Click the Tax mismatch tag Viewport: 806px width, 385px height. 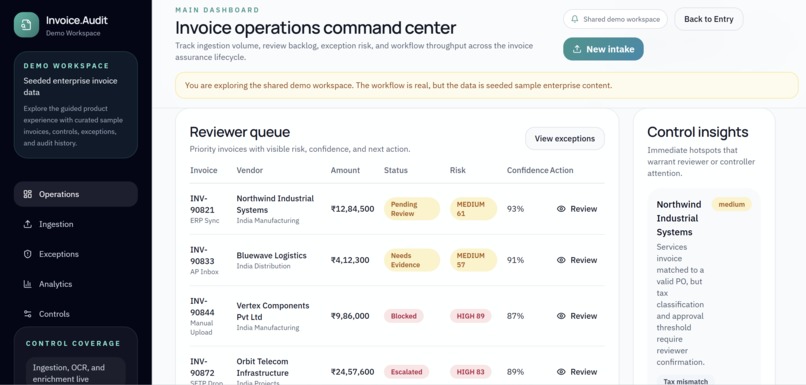[685, 381]
